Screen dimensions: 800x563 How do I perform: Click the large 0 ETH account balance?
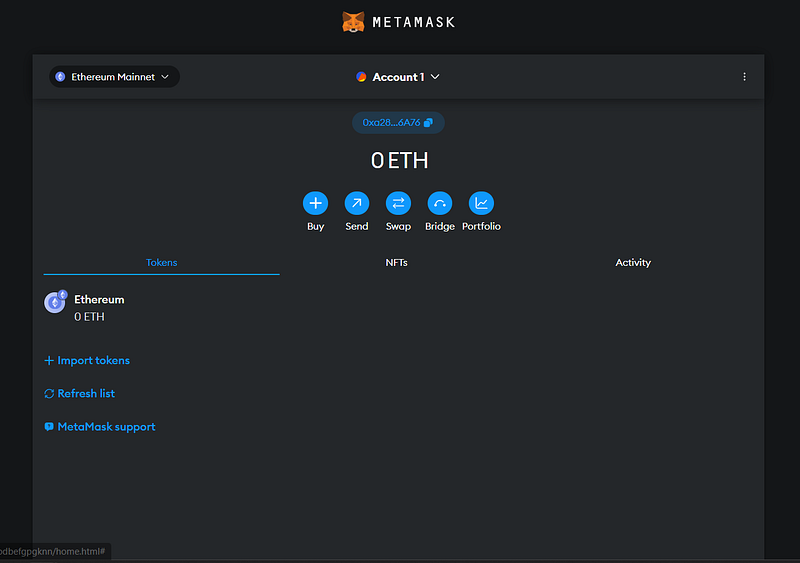399,160
